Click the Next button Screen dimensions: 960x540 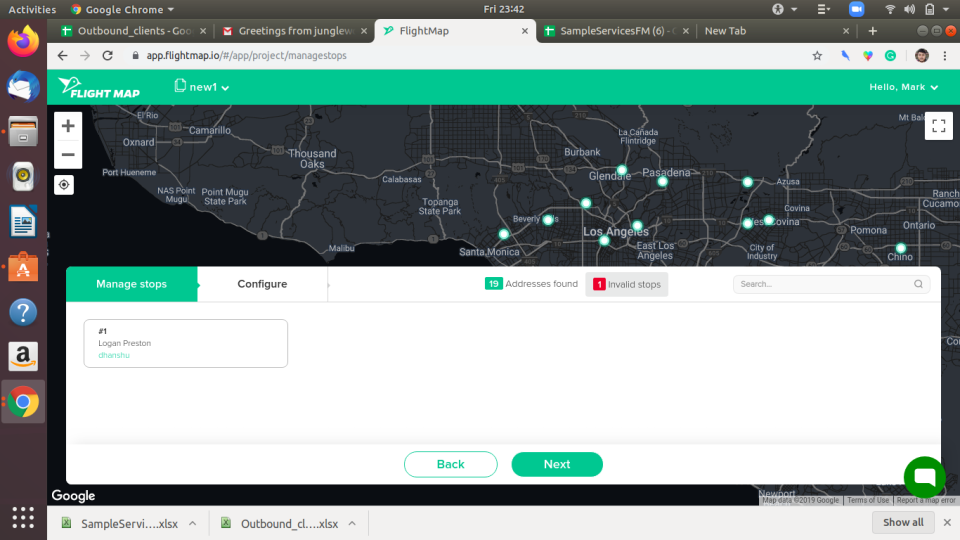[x=557, y=464]
